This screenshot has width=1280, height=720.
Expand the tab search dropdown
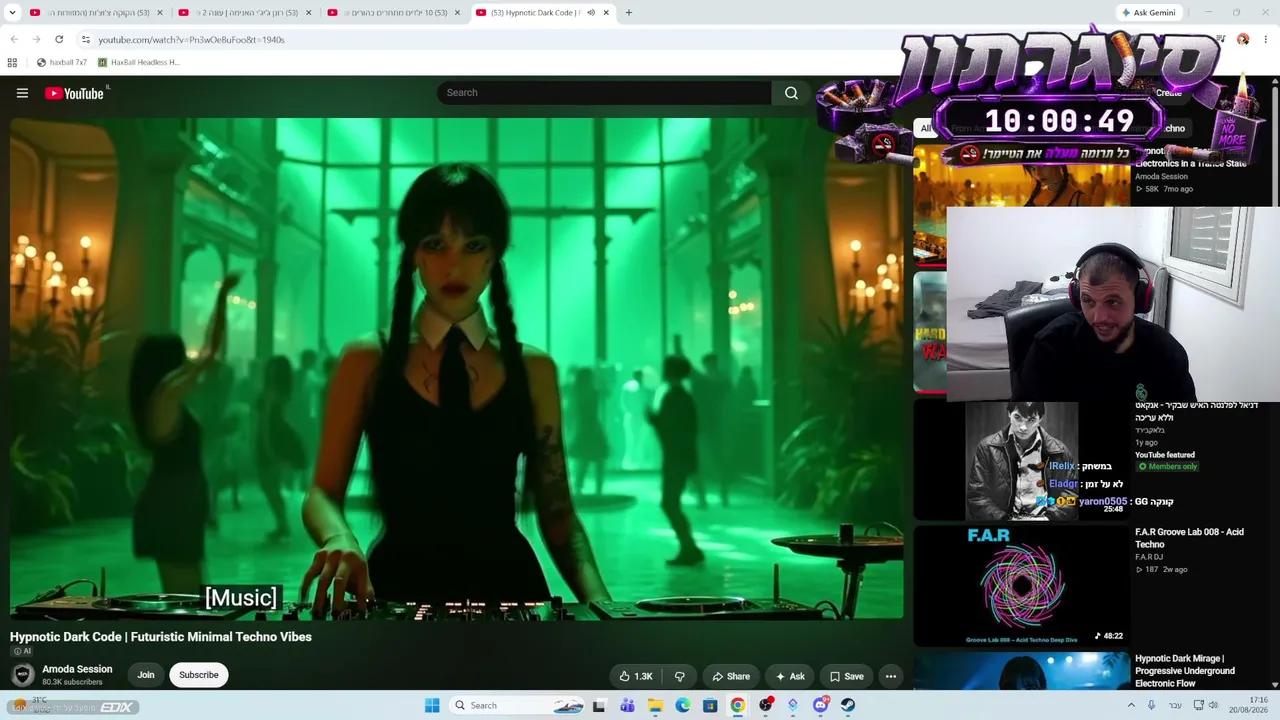[x=12, y=13]
